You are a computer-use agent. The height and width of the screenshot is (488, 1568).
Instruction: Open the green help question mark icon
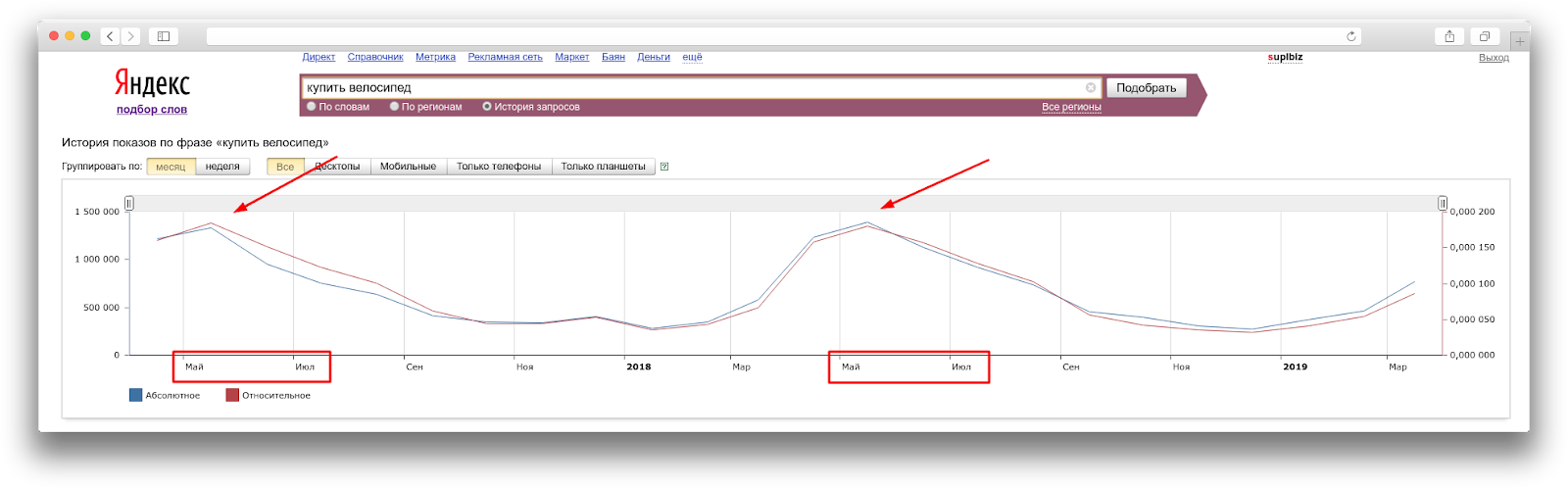click(x=664, y=167)
